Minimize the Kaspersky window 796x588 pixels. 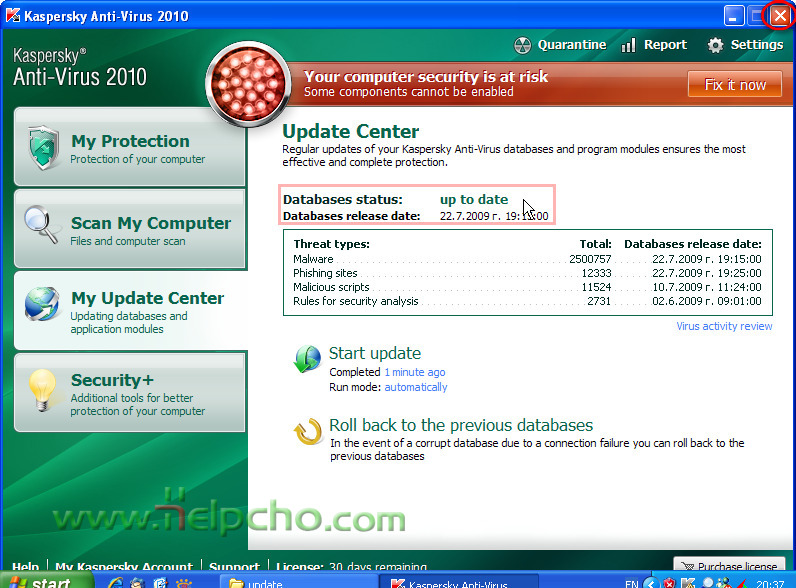coord(734,16)
